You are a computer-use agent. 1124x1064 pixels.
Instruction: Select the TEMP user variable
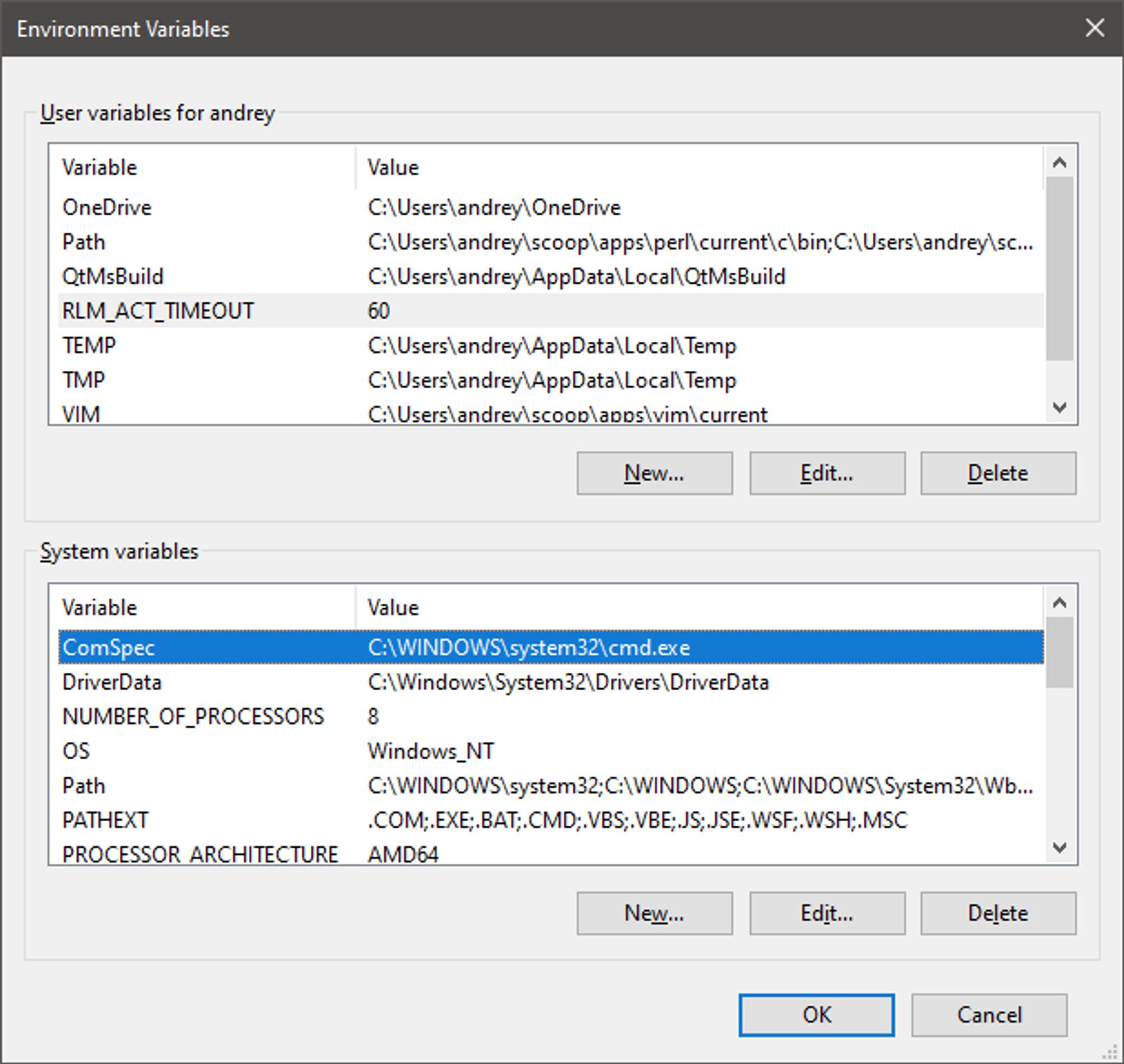[x=551, y=346]
